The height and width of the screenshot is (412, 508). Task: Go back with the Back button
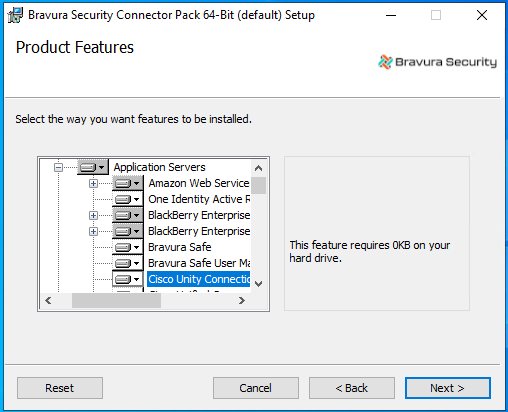pyautogui.click(x=352, y=388)
